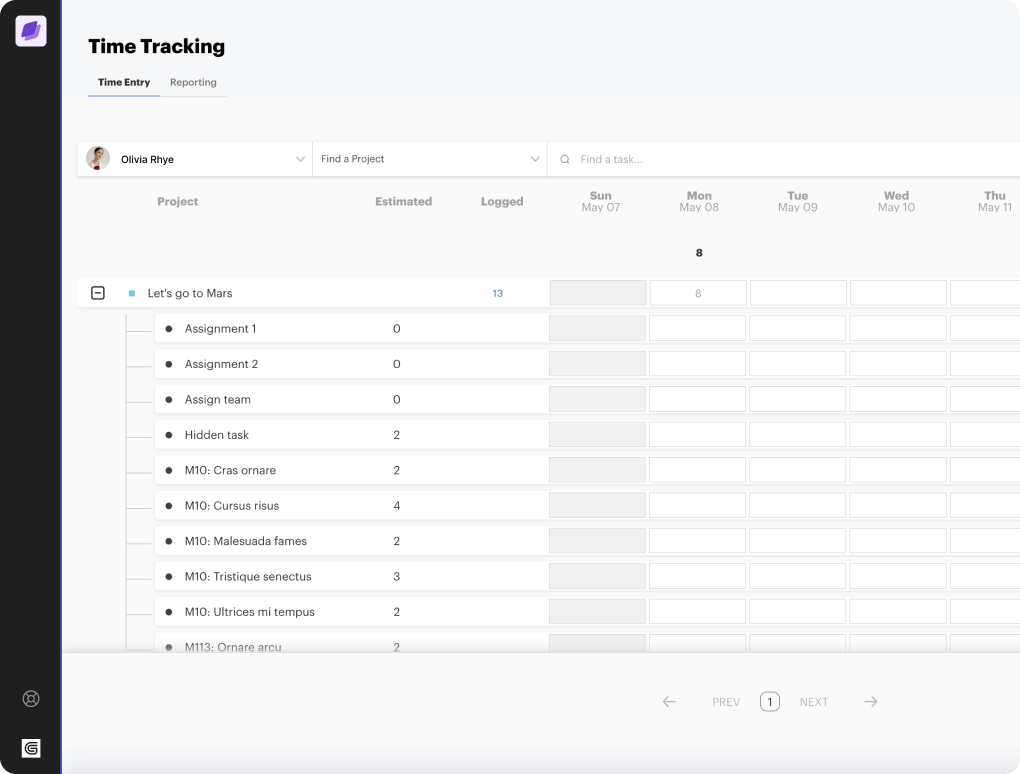Viewport: 1020px width, 774px height.
Task: Click the blue logged total 13 link
Action: 497,293
